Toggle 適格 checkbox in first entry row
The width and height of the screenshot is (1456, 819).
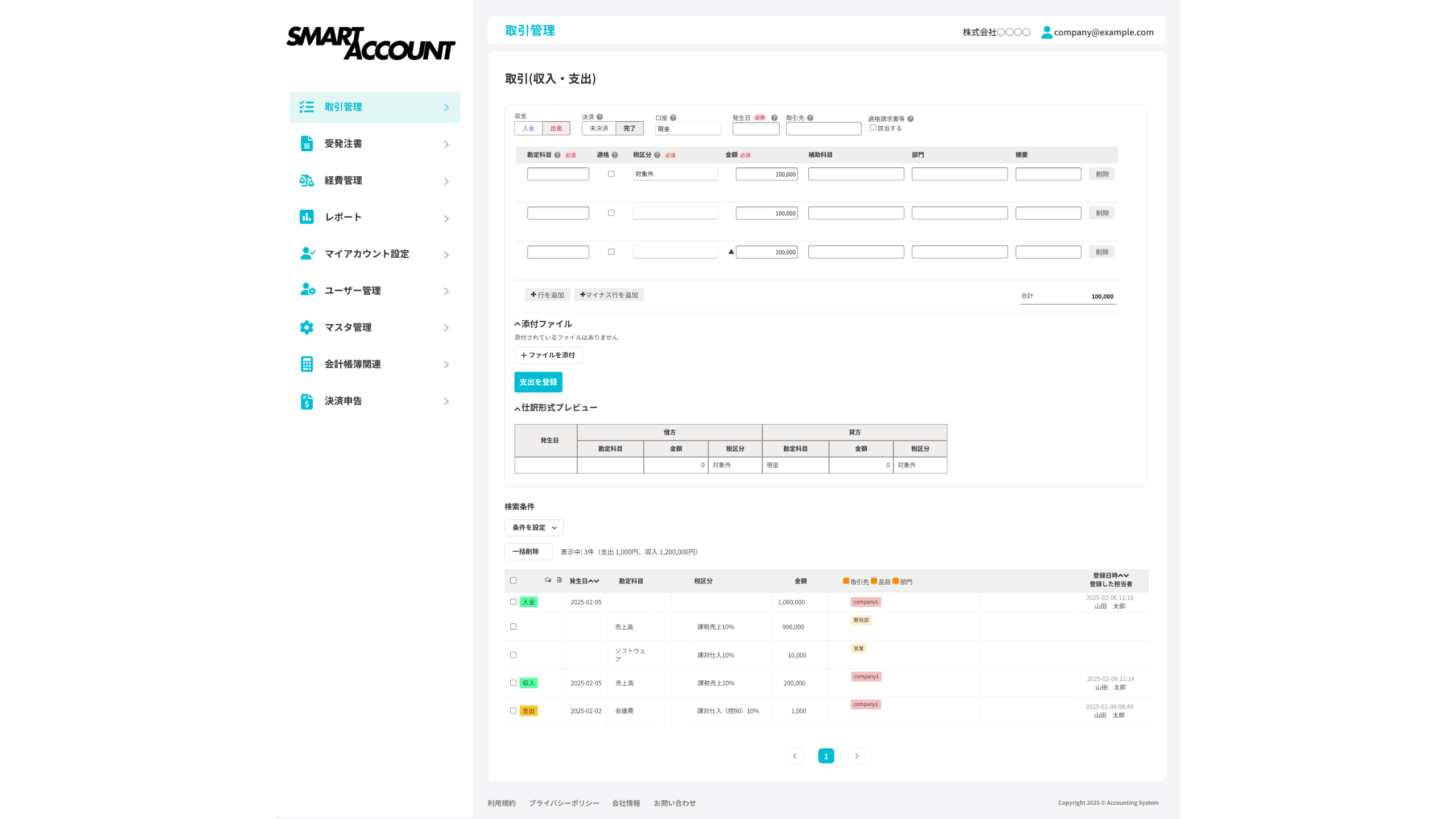click(611, 174)
